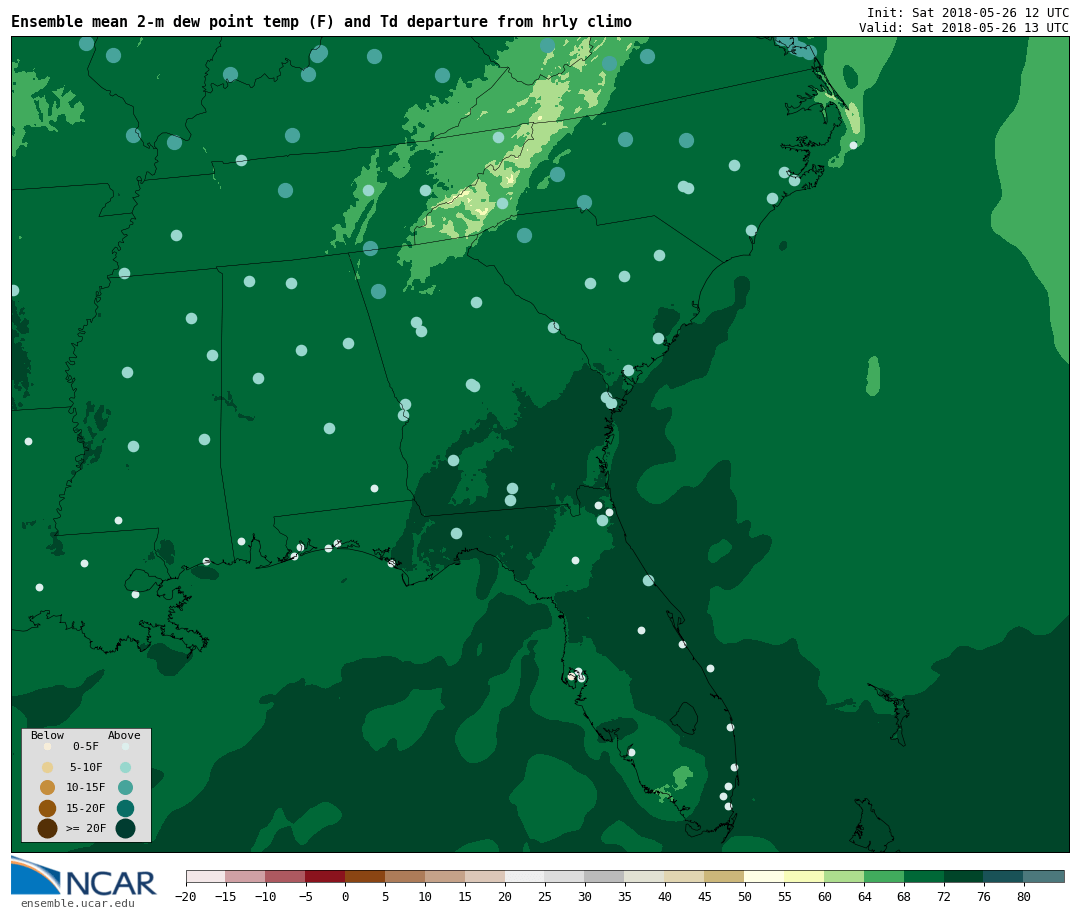This screenshot has height=915, width=1080.
Task: Click the '5-10F' legend label
Action: (86, 768)
